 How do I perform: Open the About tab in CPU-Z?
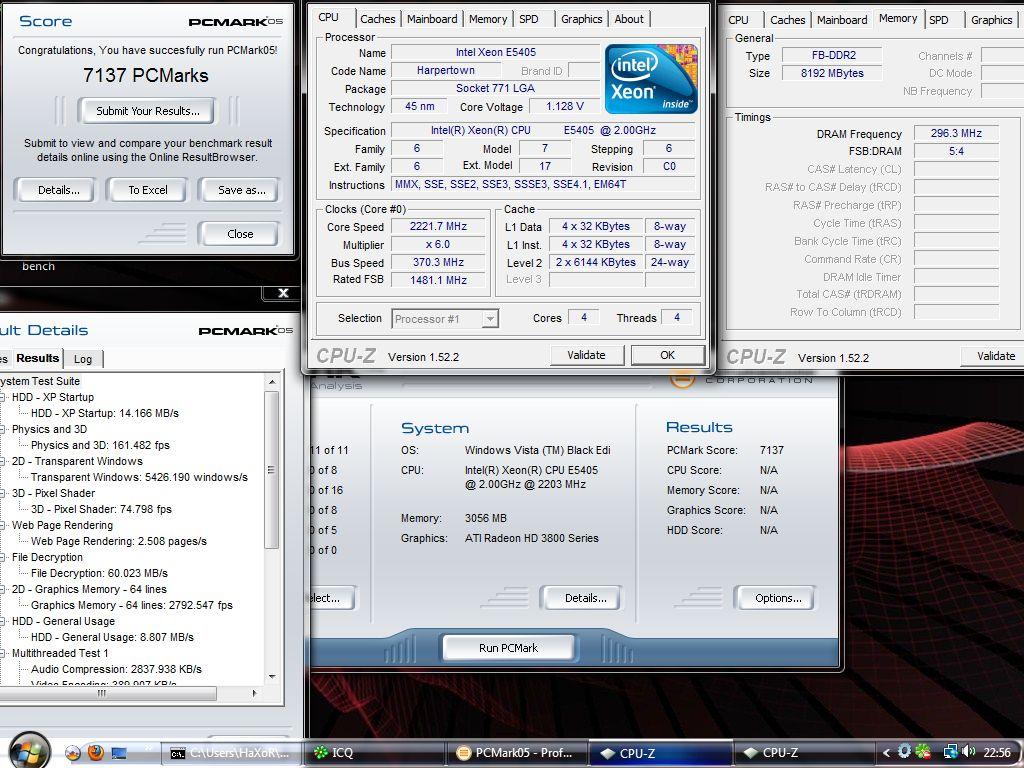[x=629, y=19]
